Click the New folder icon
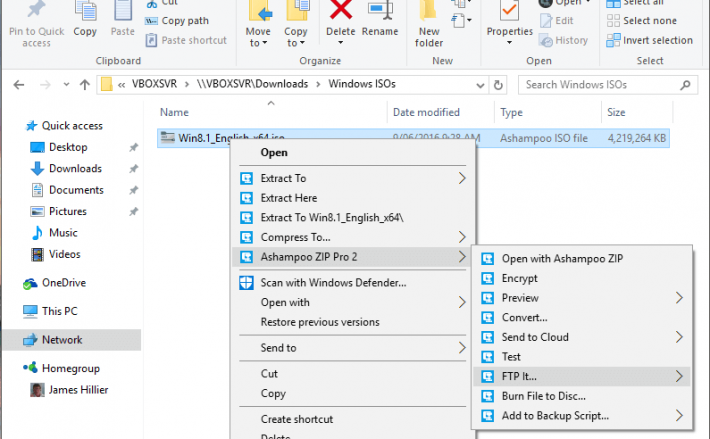Image resolution: width=710 pixels, height=439 pixels. tap(428, 11)
